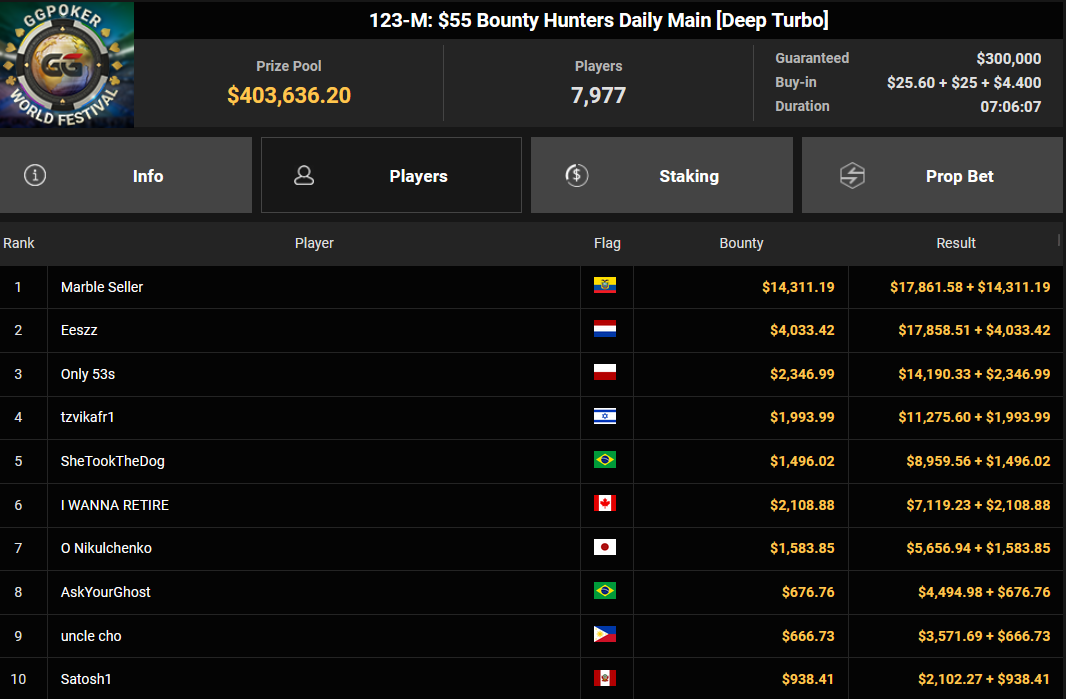
Task: Click the info circle icon
Action: [35, 175]
